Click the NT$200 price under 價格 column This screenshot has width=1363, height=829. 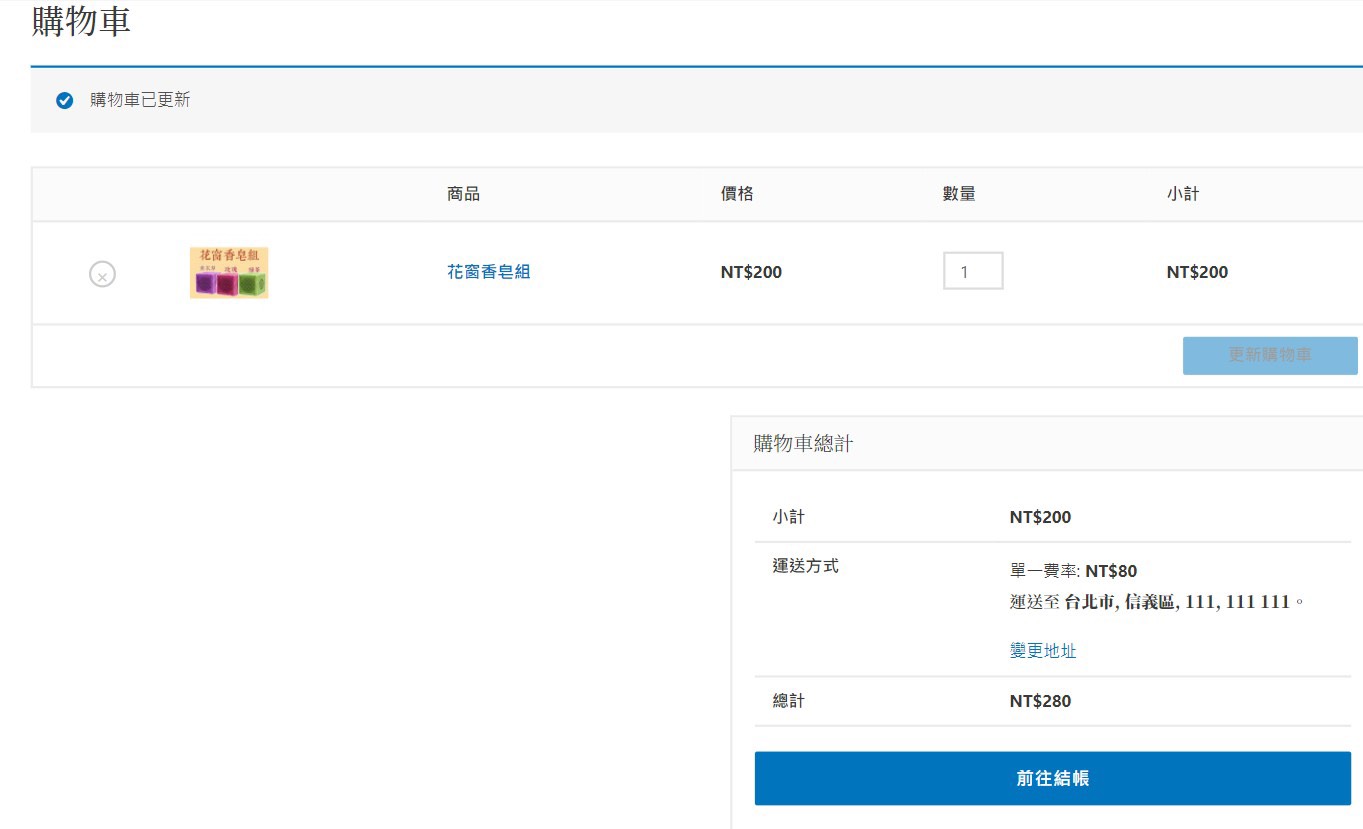(751, 272)
